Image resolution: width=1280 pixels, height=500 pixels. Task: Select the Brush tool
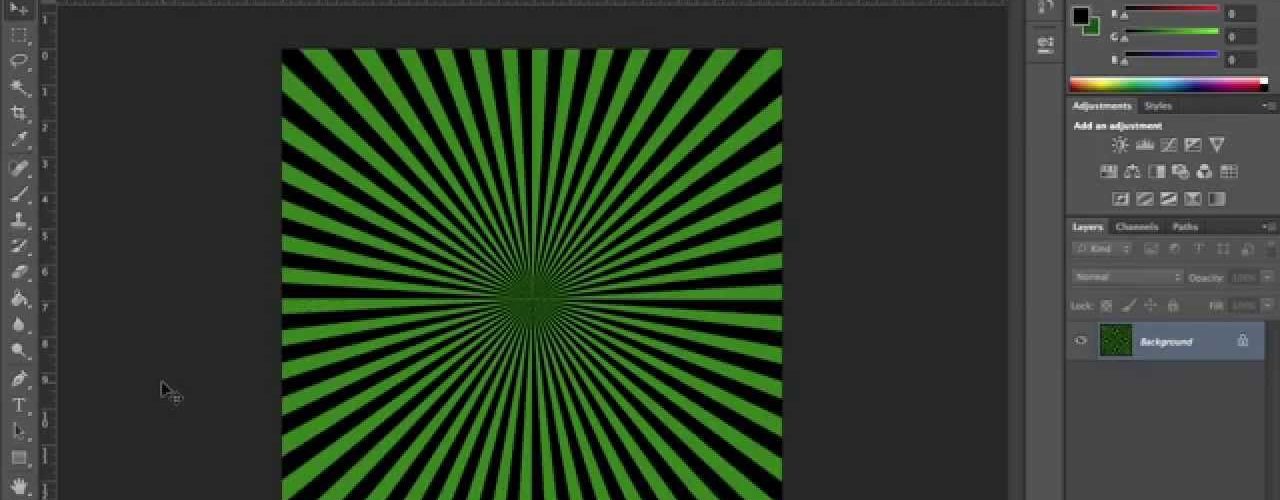(x=19, y=194)
